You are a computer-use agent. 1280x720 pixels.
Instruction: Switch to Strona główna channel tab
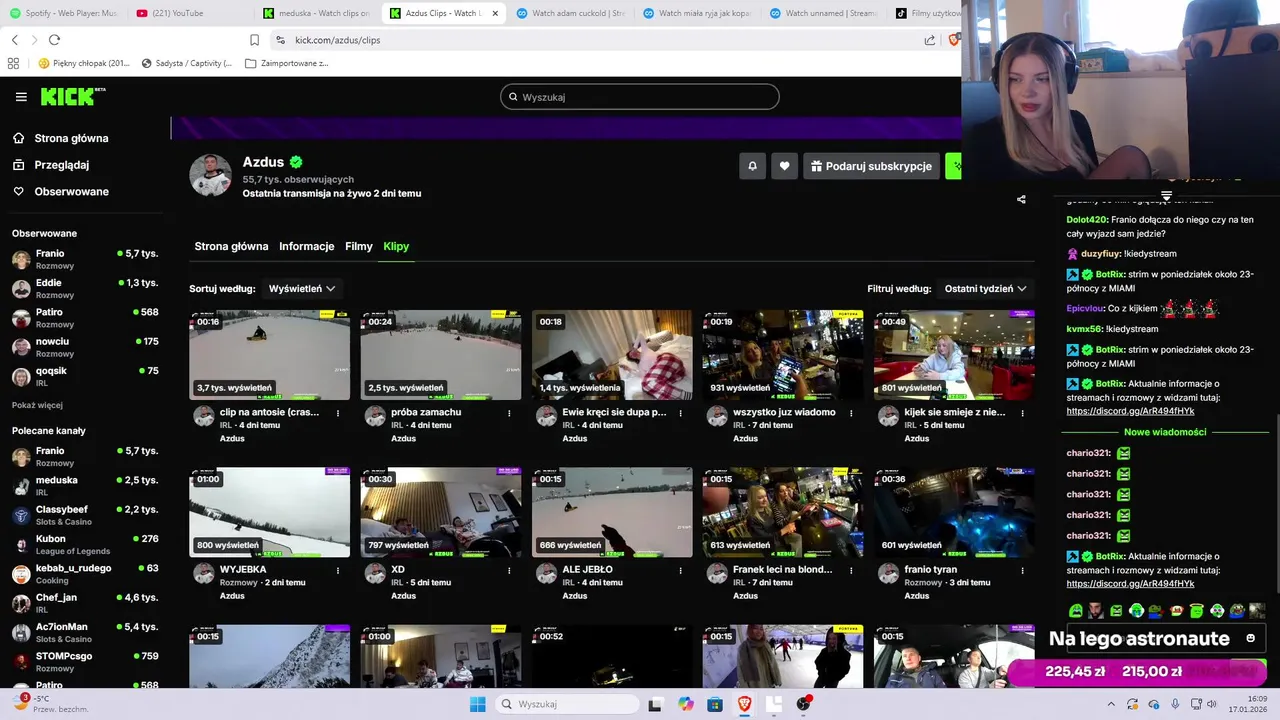pos(231,246)
